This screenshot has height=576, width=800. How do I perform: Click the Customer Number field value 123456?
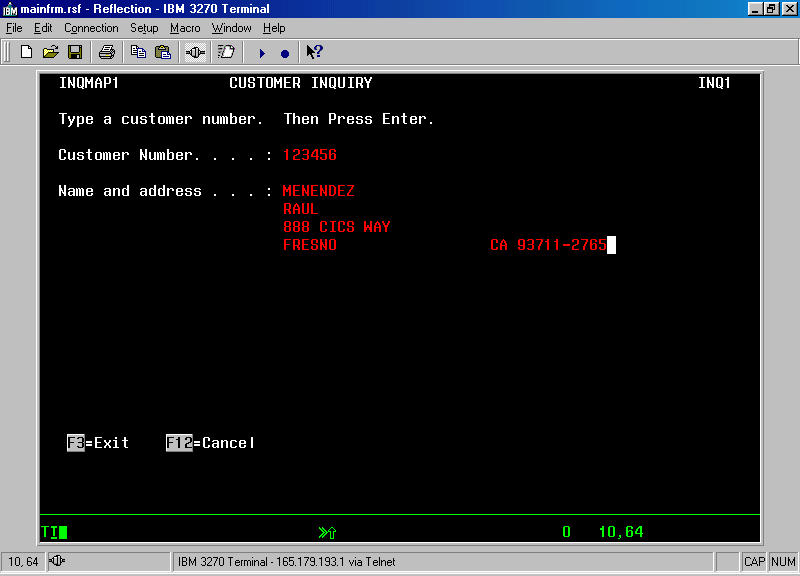pos(310,155)
